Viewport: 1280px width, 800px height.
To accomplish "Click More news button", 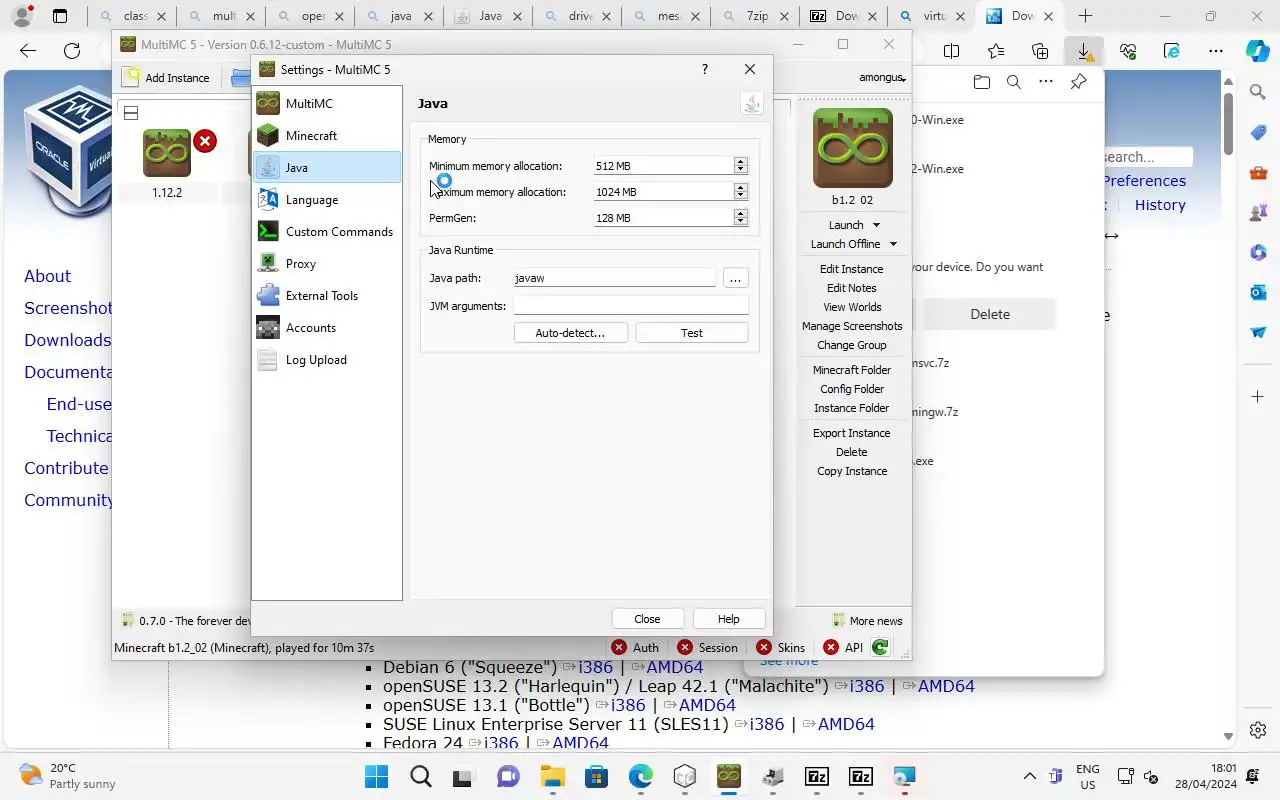I will tap(866, 620).
